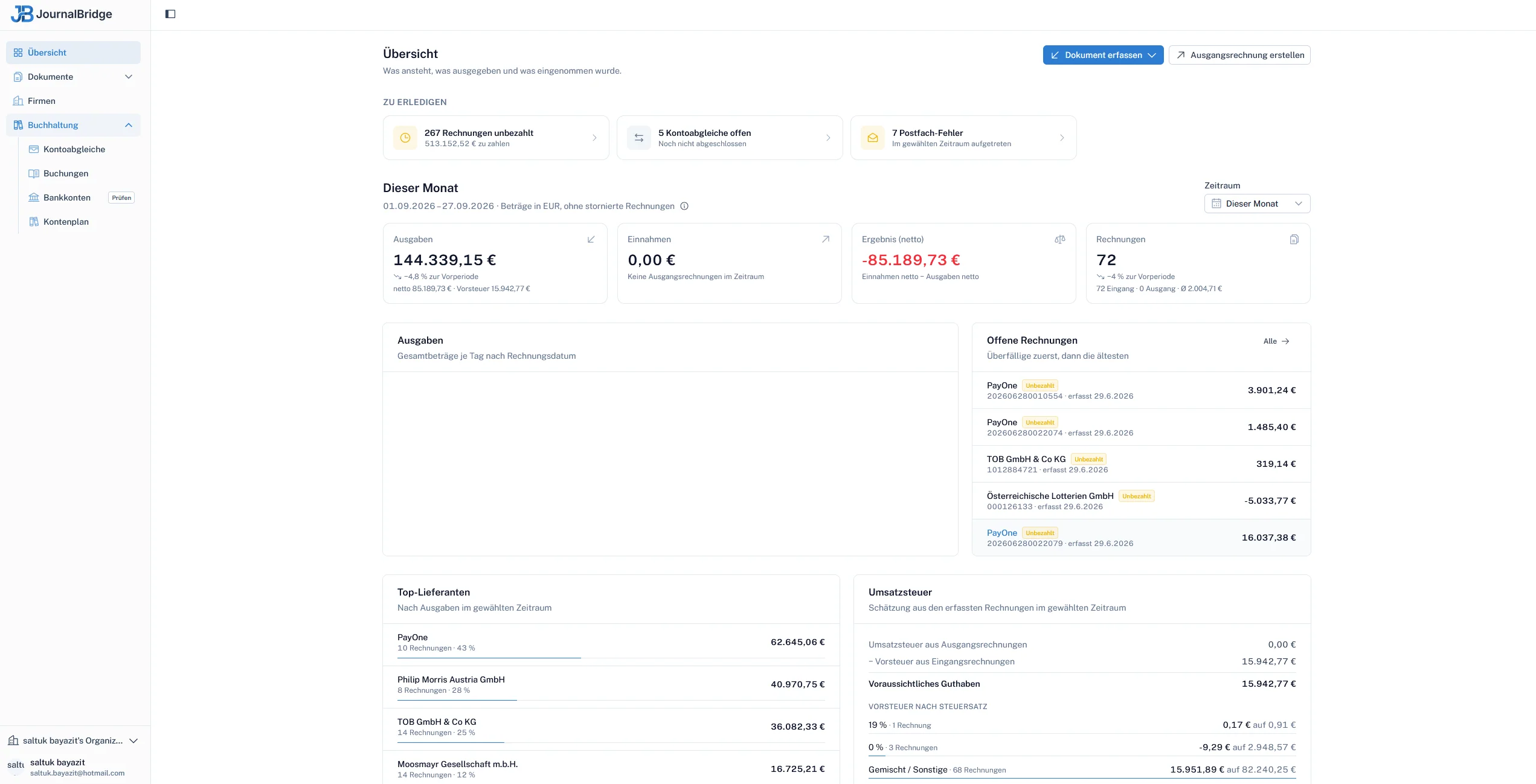The width and height of the screenshot is (1536, 784).
Task: Click the clock icon for unpaid invoices
Action: (405, 138)
